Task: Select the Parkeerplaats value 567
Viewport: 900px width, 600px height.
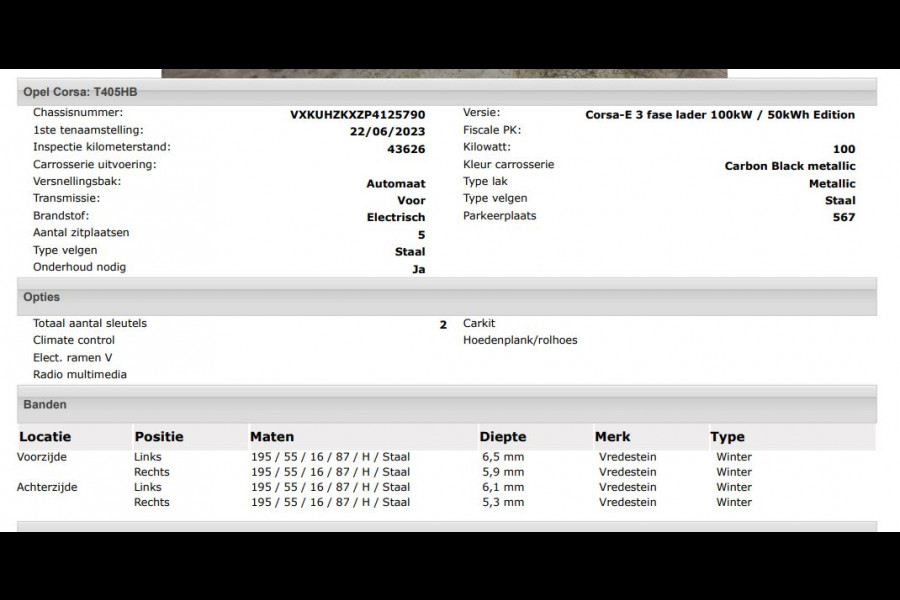Action: pos(845,216)
